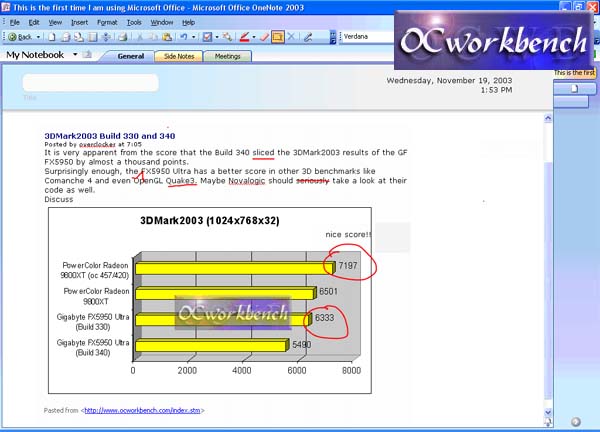Open the Undo history dropdown arrow

tap(194, 37)
